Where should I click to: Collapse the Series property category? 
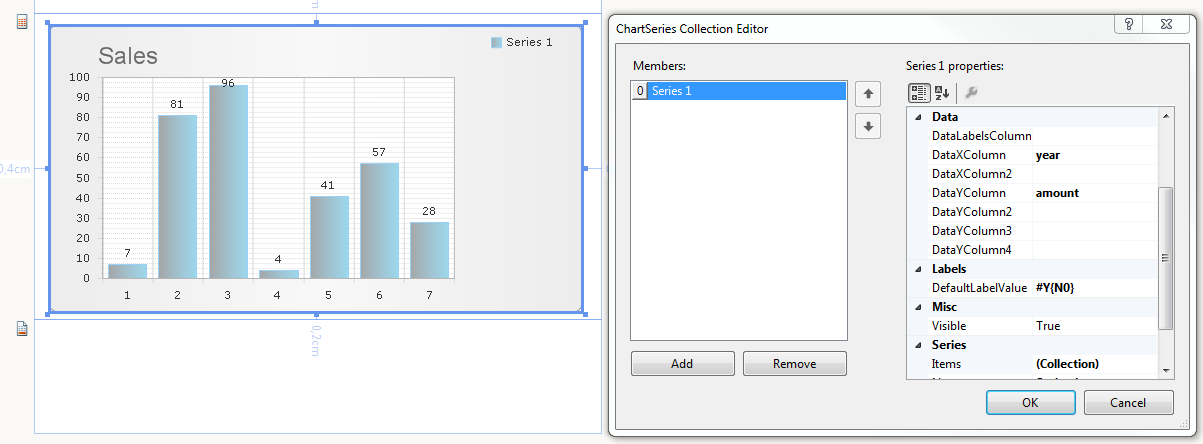click(x=916, y=345)
